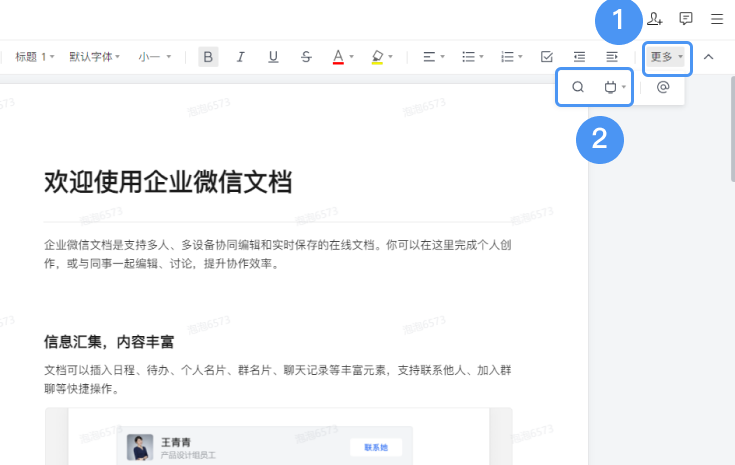Click 王青青's avatar photo
Screen dimensions: 735x465
(x=140, y=447)
